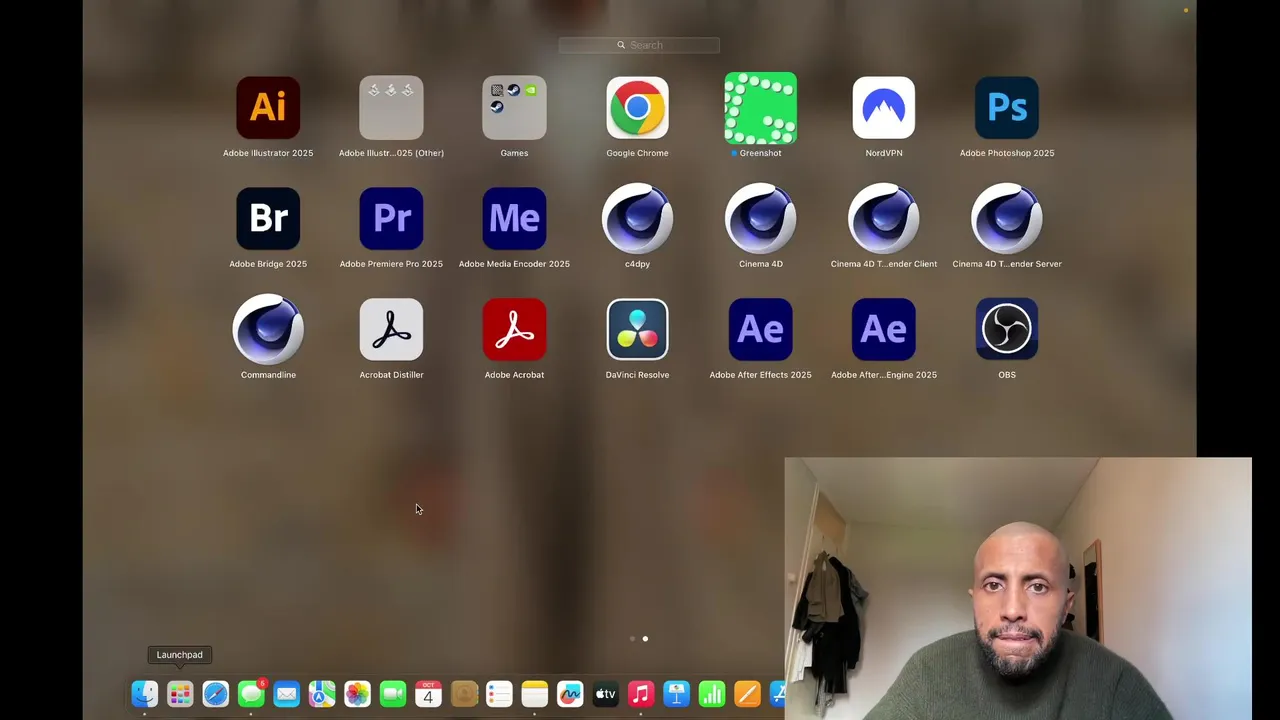Launch Maps from the Dock
The image size is (1280, 720).
point(322,693)
